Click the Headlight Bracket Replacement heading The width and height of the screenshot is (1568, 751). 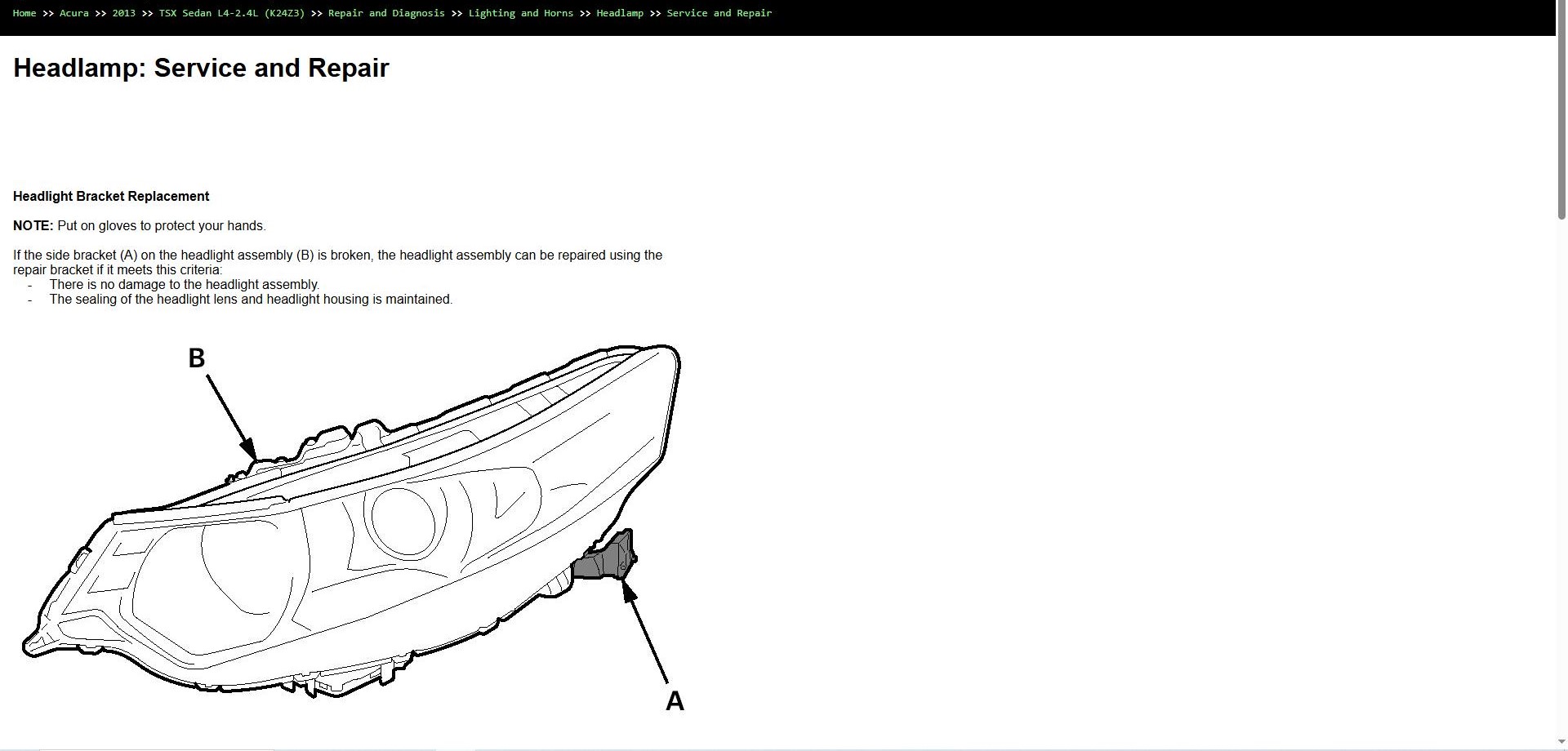coord(111,197)
